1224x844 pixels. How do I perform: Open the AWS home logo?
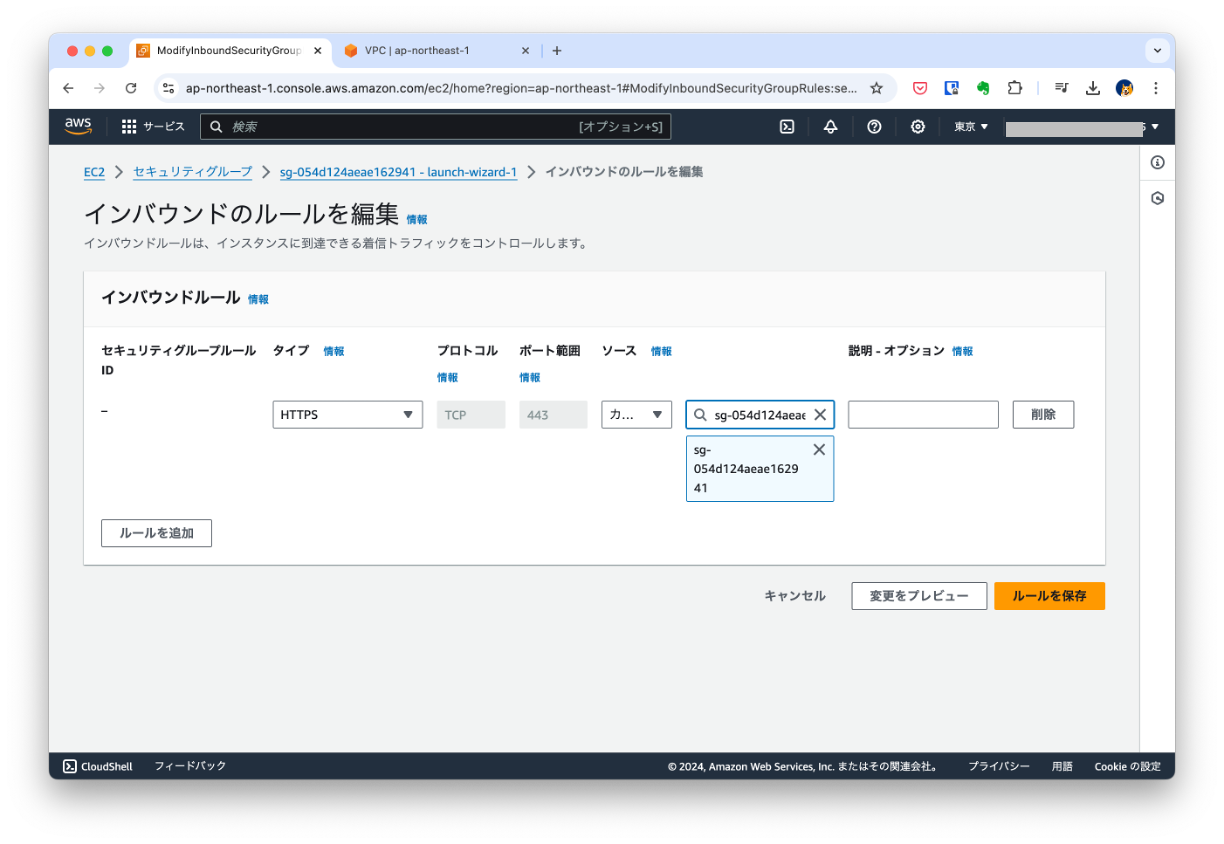click(x=78, y=126)
